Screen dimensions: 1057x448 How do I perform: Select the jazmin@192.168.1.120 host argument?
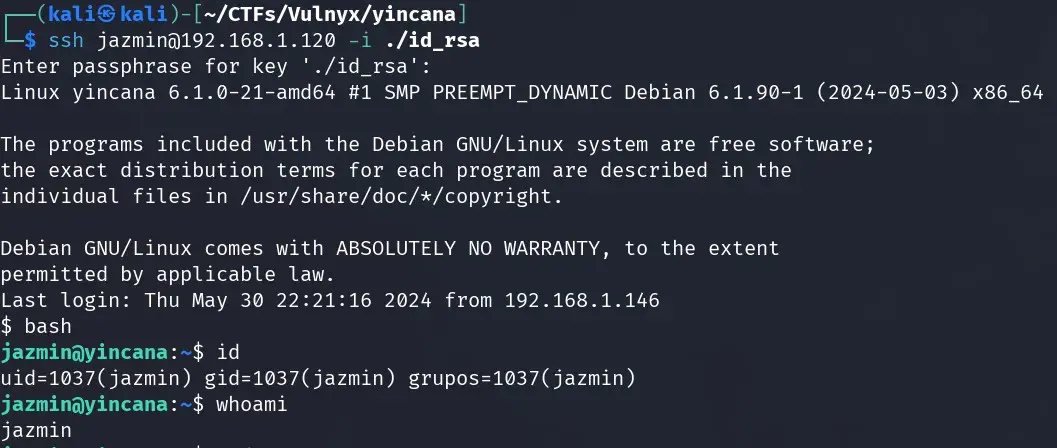point(216,40)
